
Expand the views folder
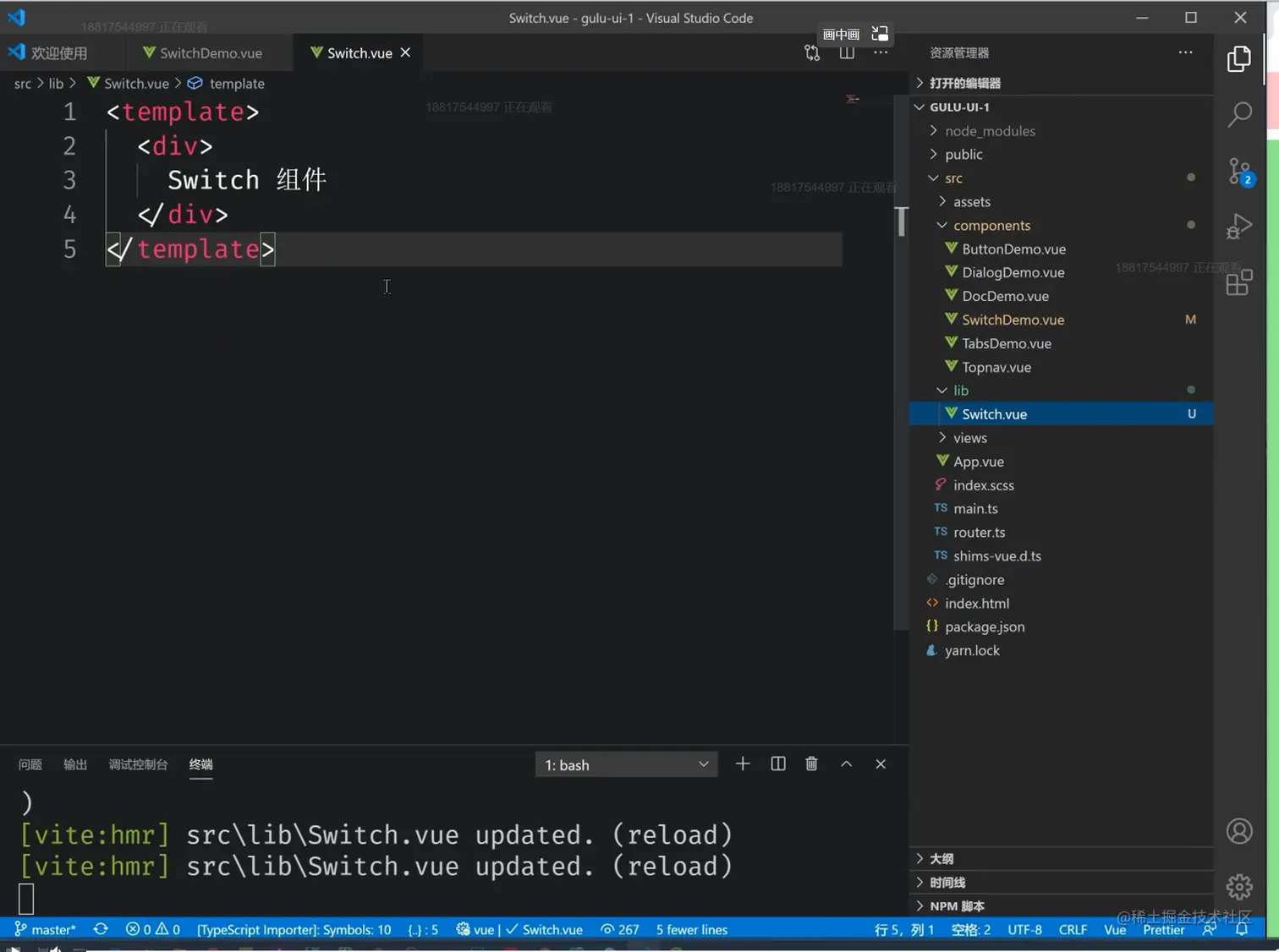pyautogui.click(x=969, y=438)
